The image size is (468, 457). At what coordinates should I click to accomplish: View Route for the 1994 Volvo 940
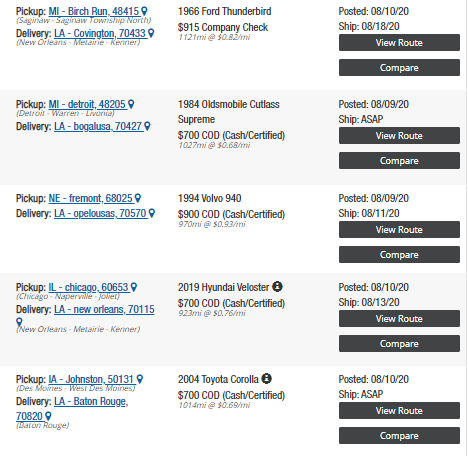point(399,230)
